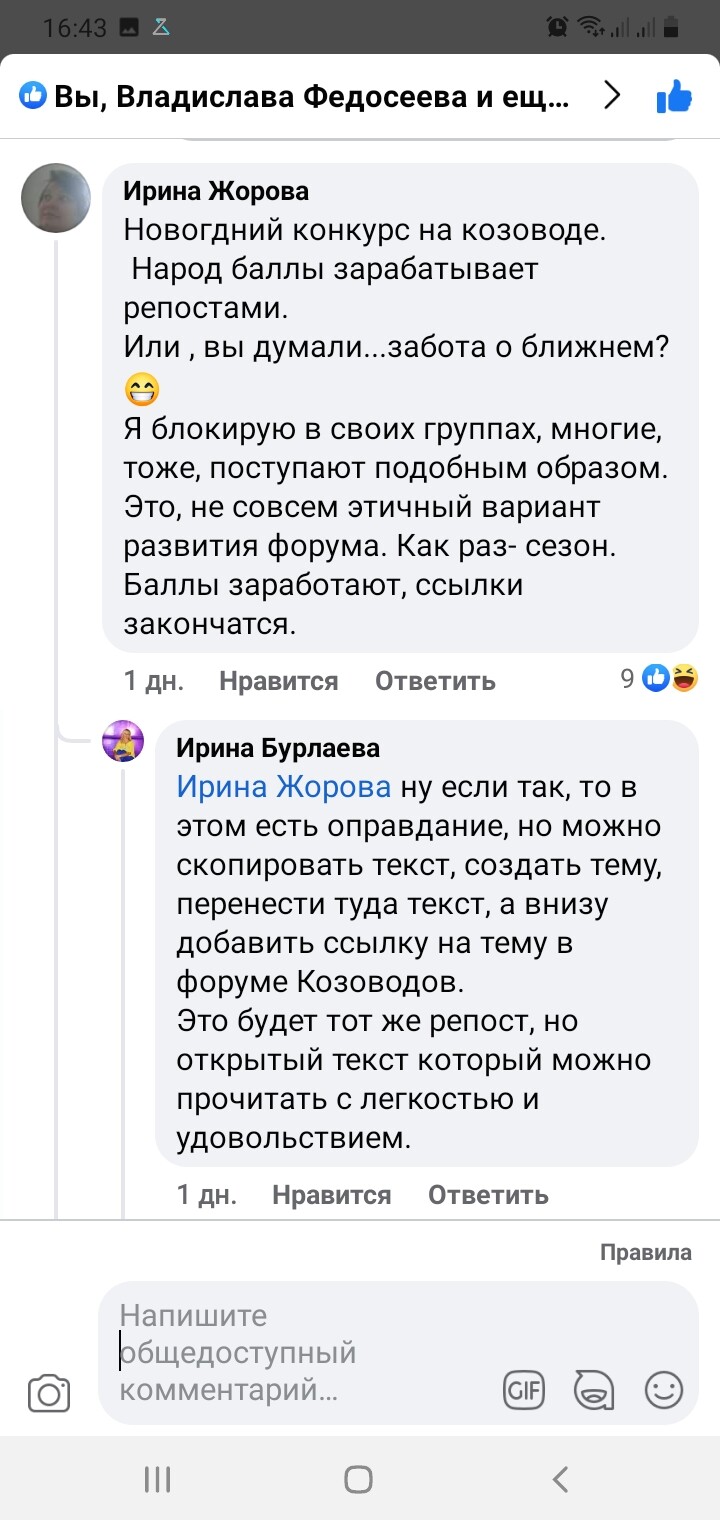Open Ирина Бурлаева's profile name

click(x=278, y=748)
